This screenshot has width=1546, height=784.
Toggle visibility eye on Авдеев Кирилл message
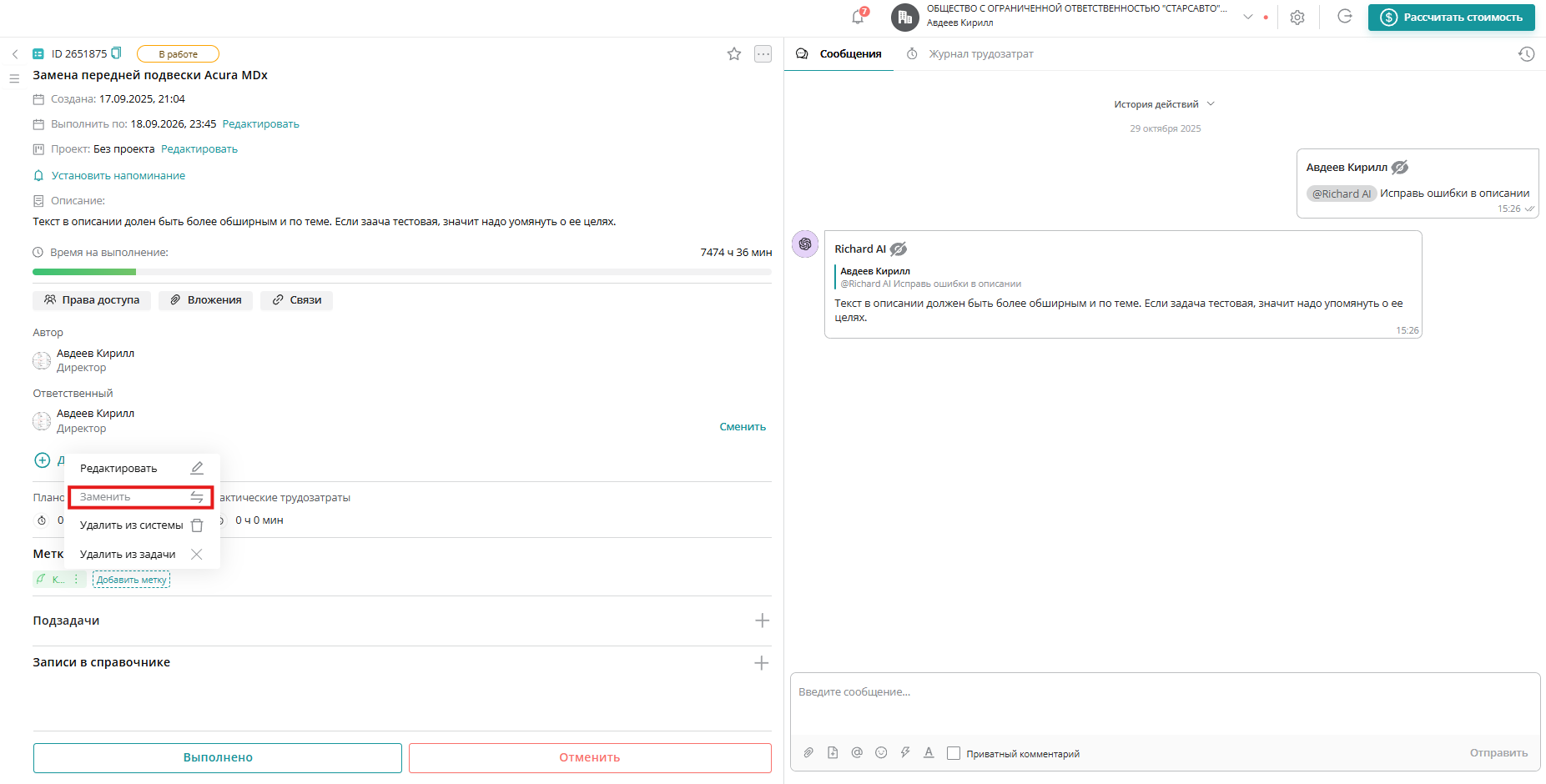point(1400,168)
